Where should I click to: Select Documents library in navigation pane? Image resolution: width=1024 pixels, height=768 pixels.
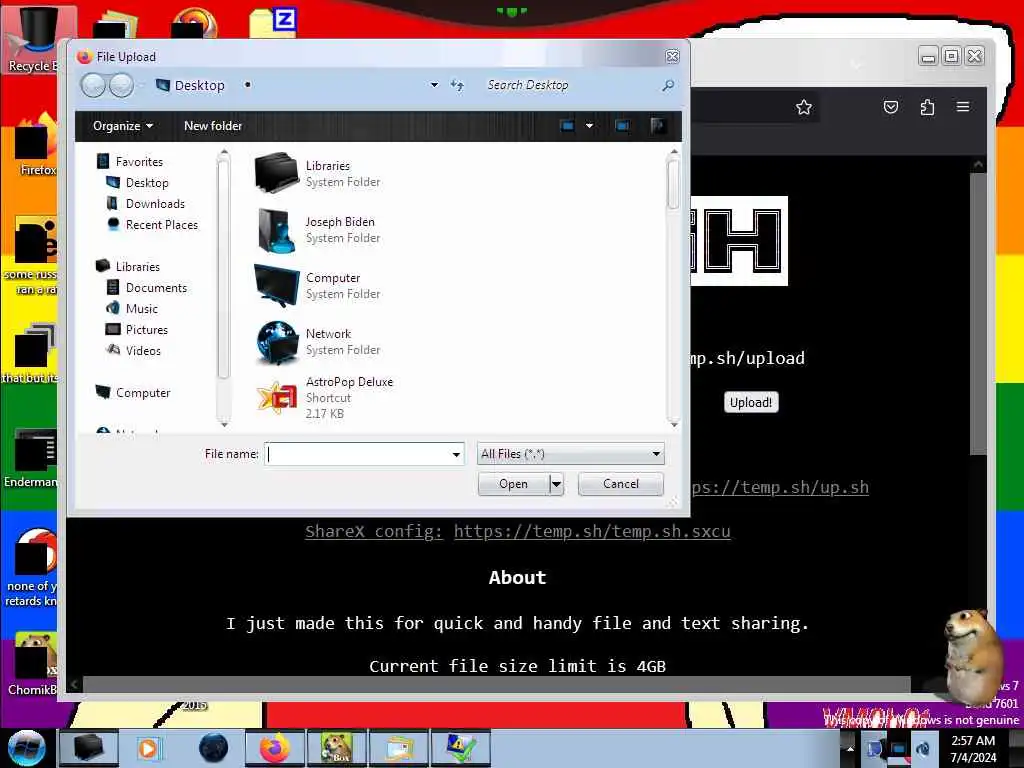(x=156, y=288)
